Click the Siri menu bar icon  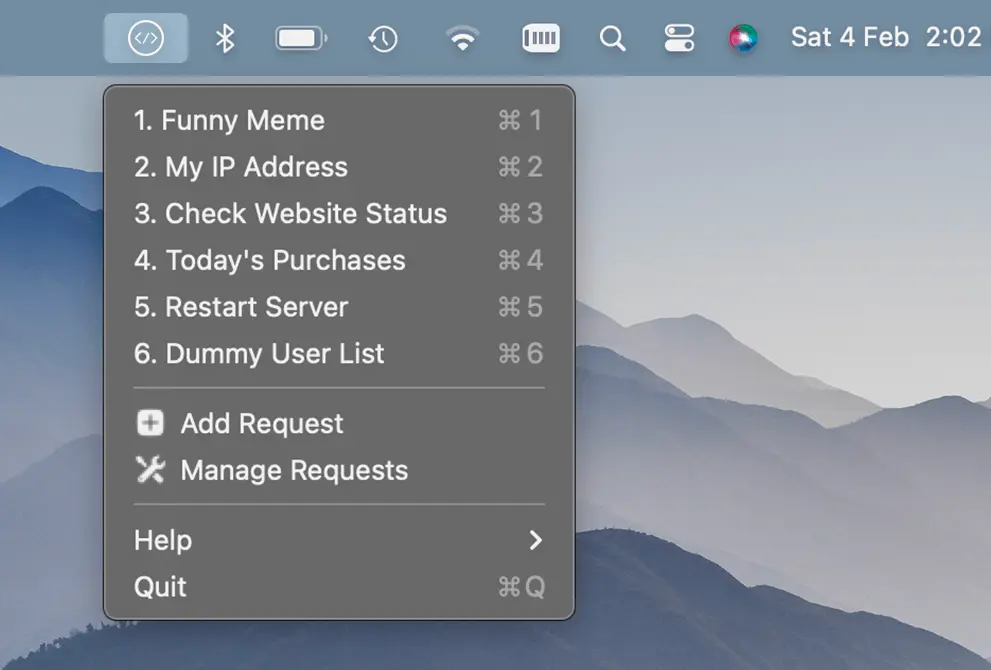coord(744,37)
